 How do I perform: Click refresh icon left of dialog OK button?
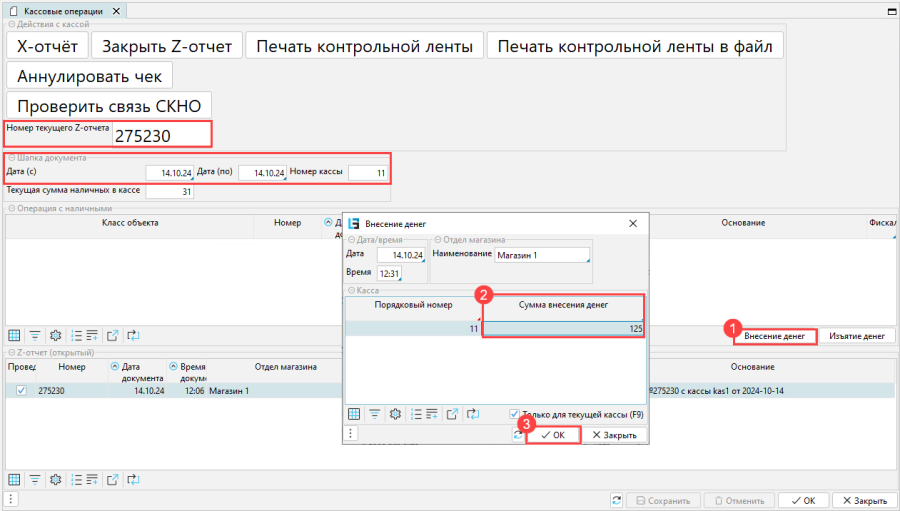pos(519,435)
